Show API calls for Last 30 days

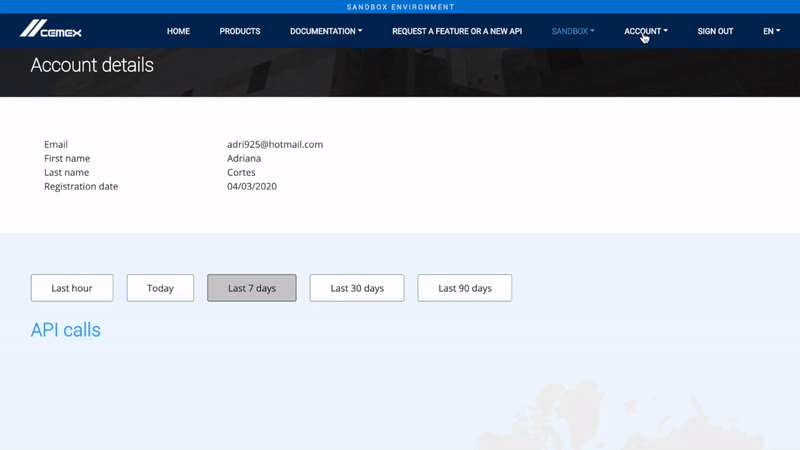pyautogui.click(x=357, y=288)
